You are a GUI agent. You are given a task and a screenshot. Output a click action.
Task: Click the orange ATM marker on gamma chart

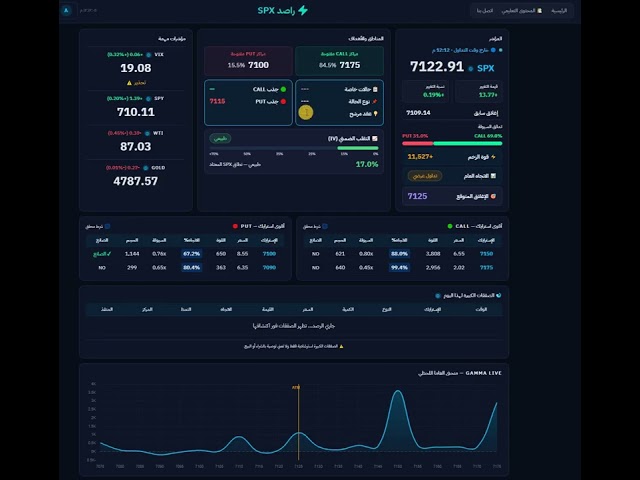[x=297, y=387]
